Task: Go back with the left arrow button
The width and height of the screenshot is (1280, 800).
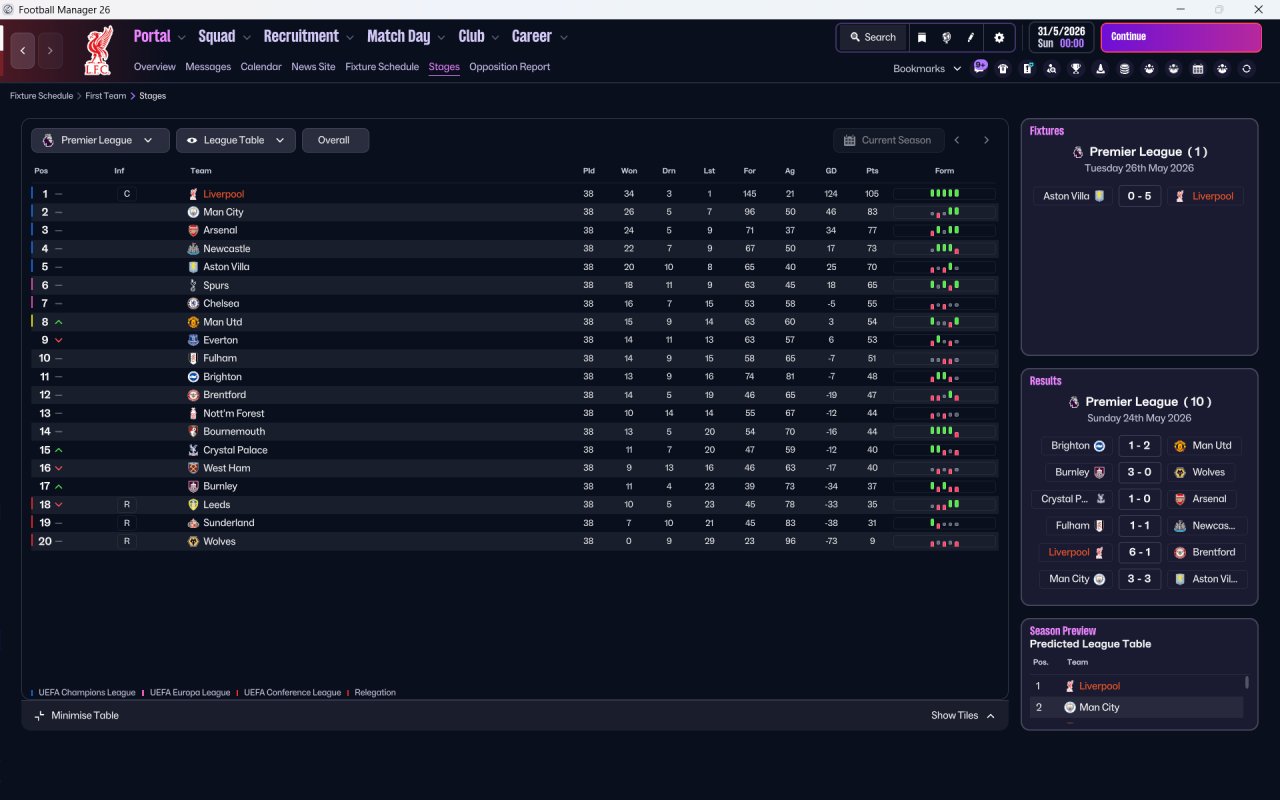Action: [23, 50]
